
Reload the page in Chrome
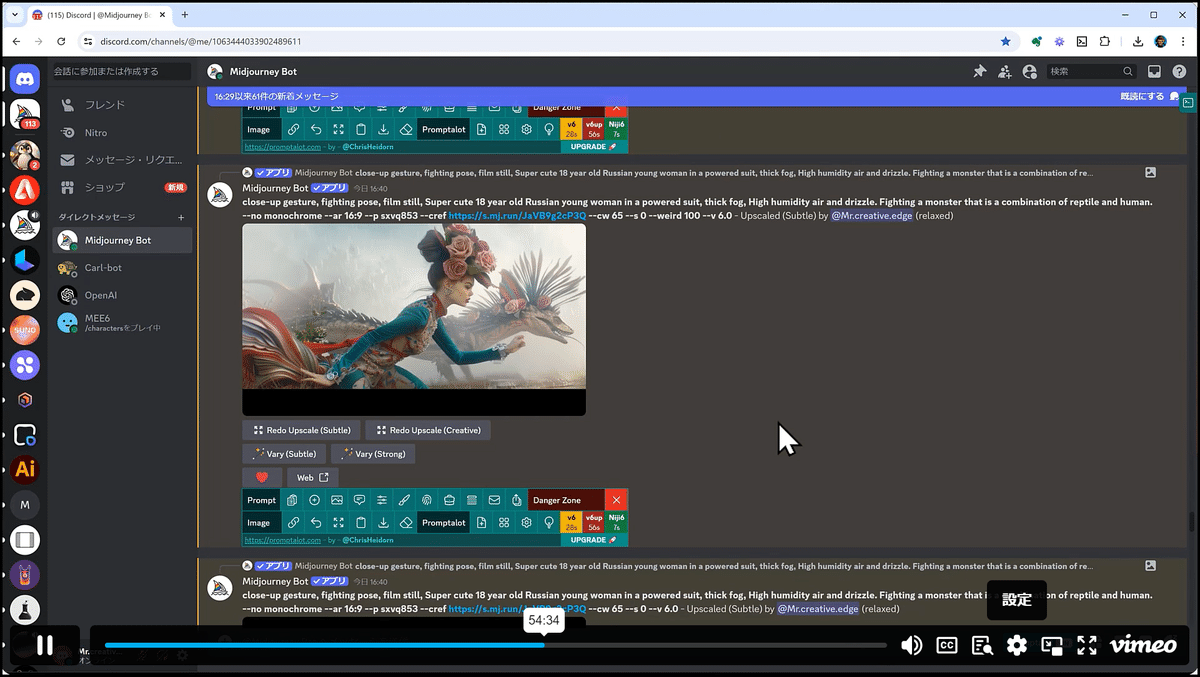click(61, 41)
